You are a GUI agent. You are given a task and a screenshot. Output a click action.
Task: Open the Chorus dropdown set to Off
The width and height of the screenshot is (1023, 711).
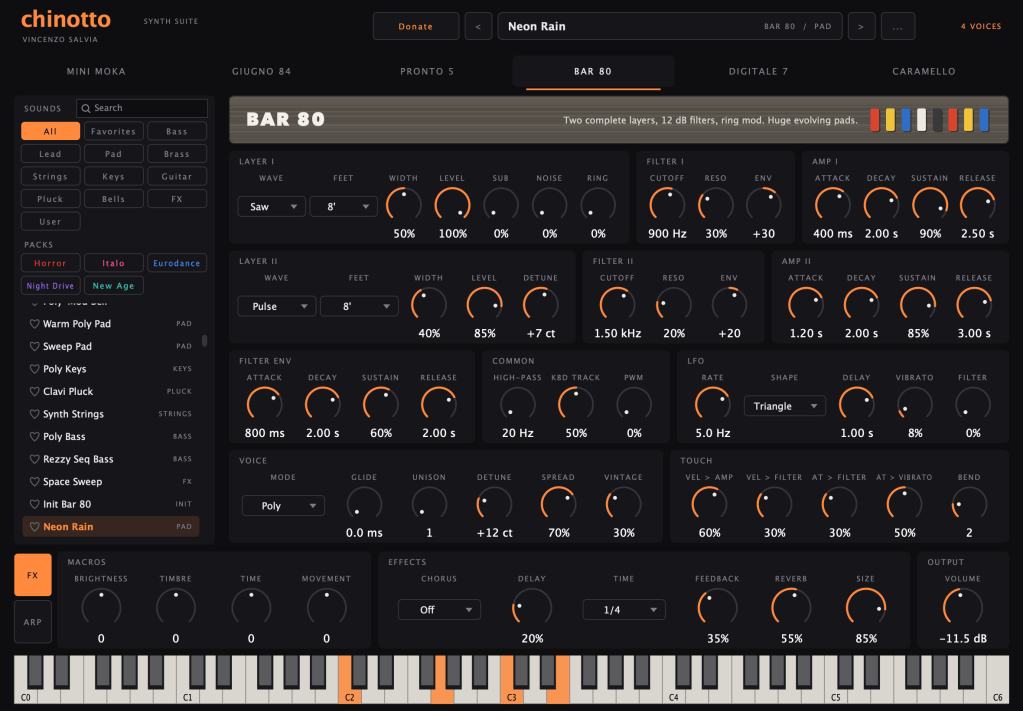pyautogui.click(x=439, y=610)
